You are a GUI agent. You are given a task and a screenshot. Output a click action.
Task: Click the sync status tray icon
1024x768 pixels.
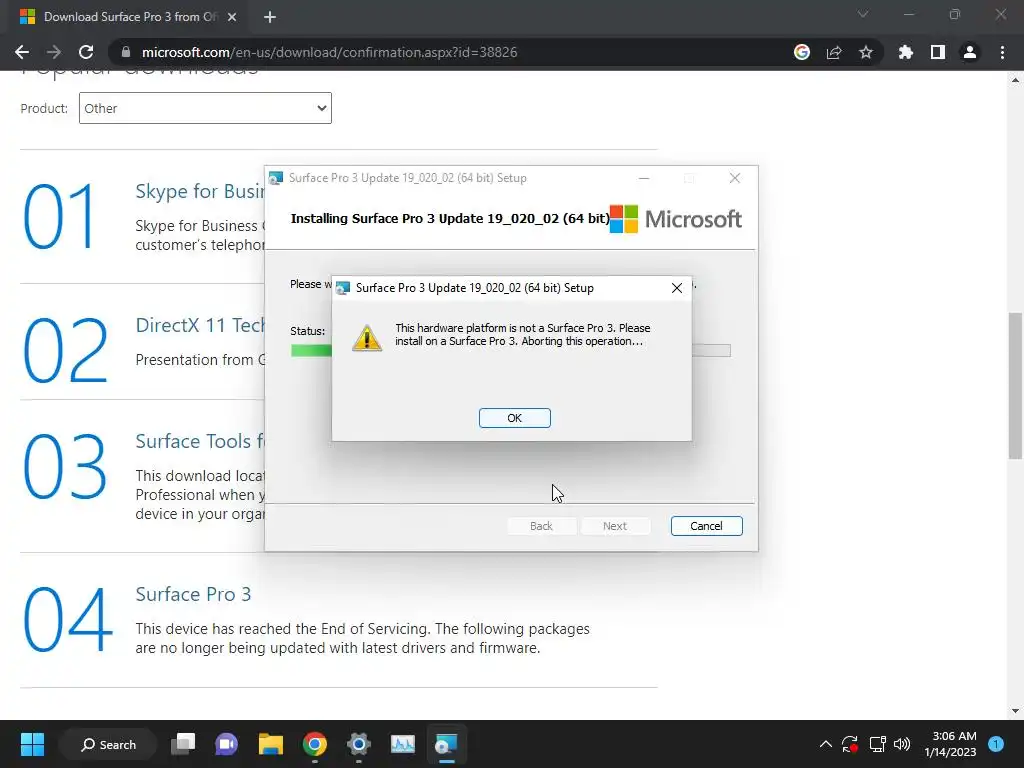tap(850, 744)
